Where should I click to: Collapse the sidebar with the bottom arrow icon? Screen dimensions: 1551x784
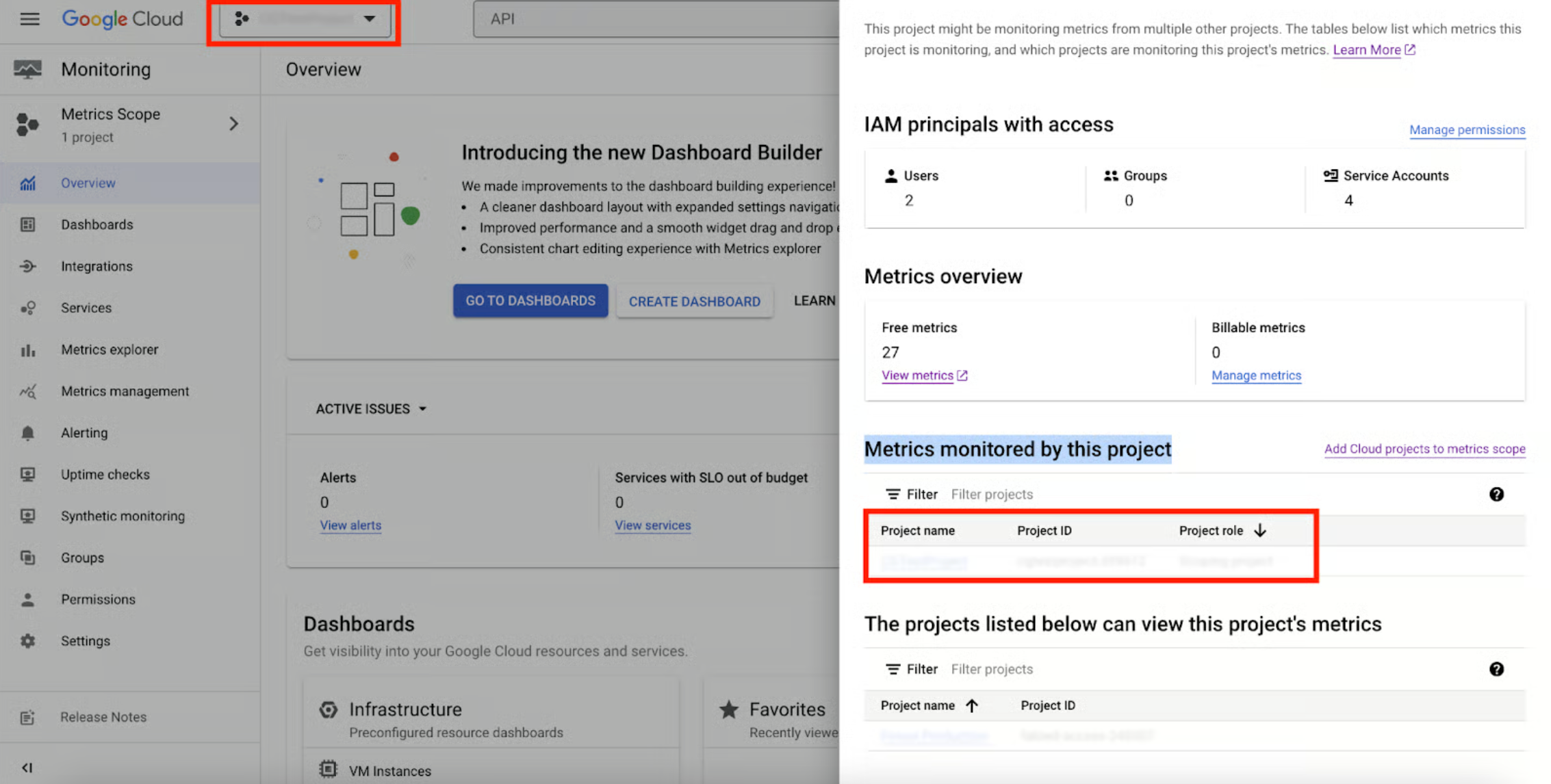pos(27,768)
